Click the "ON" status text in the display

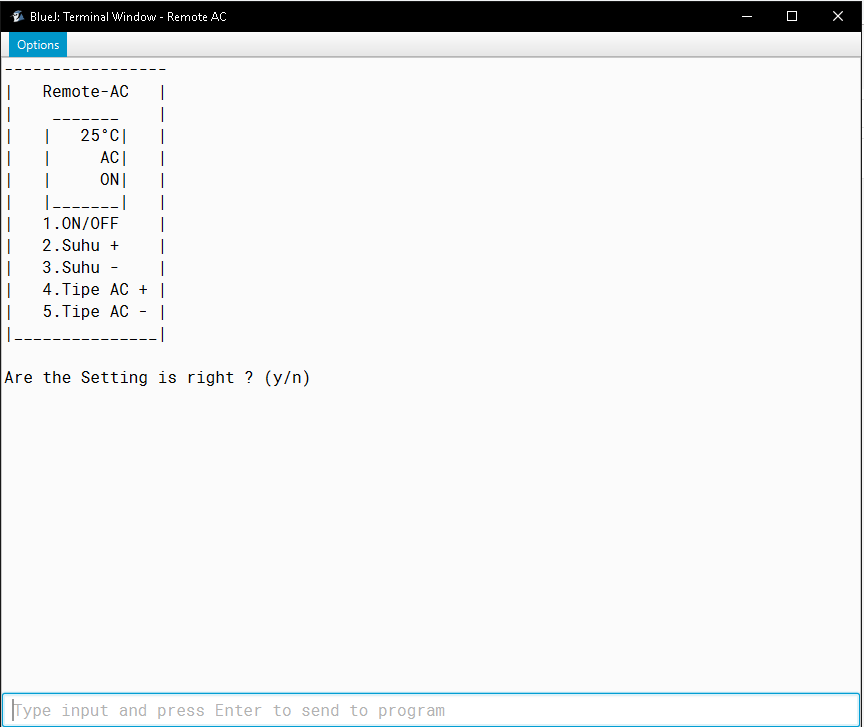pyautogui.click(x=110, y=180)
